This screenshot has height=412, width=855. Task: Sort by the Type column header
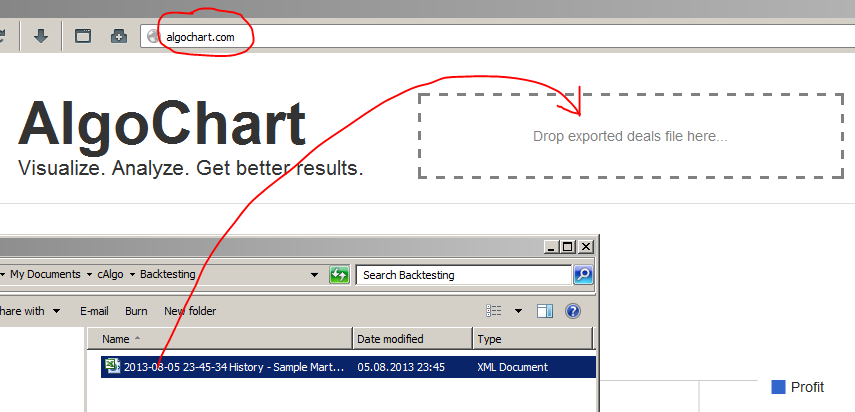coord(533,338)
